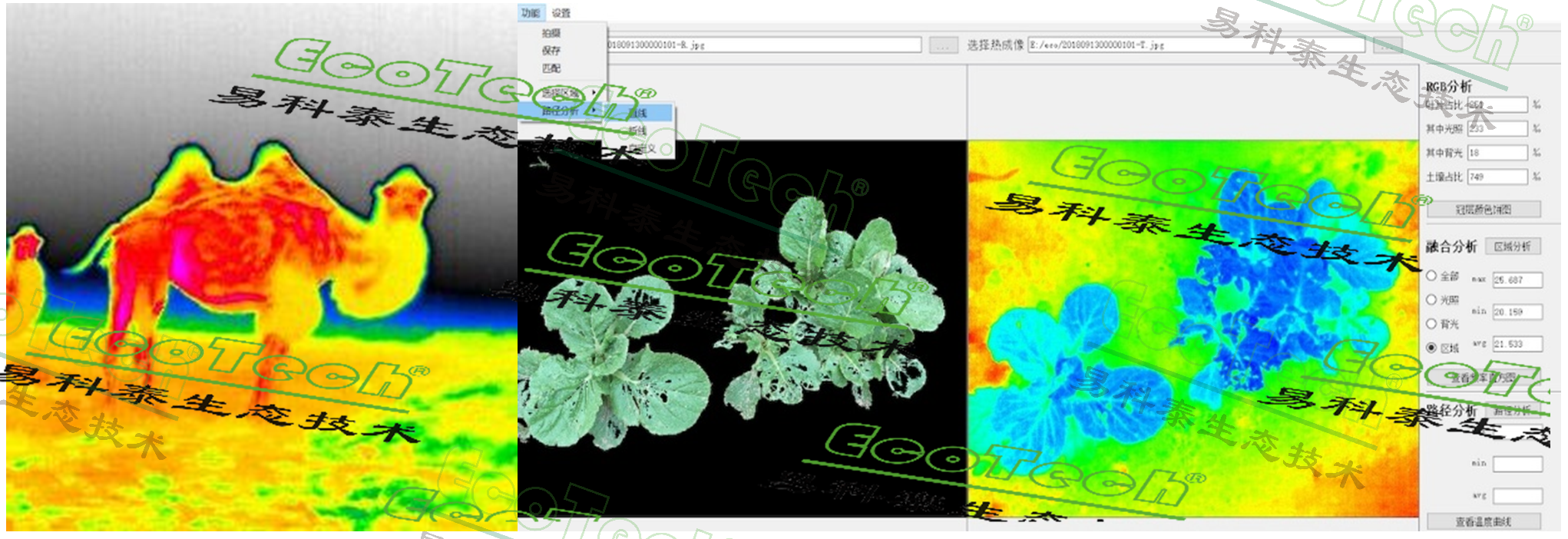The height and width of the screenshot is (539, 1568).
Task: Expand the 路径分析 submenu entry in the menu
Action: tap(562, 111)
